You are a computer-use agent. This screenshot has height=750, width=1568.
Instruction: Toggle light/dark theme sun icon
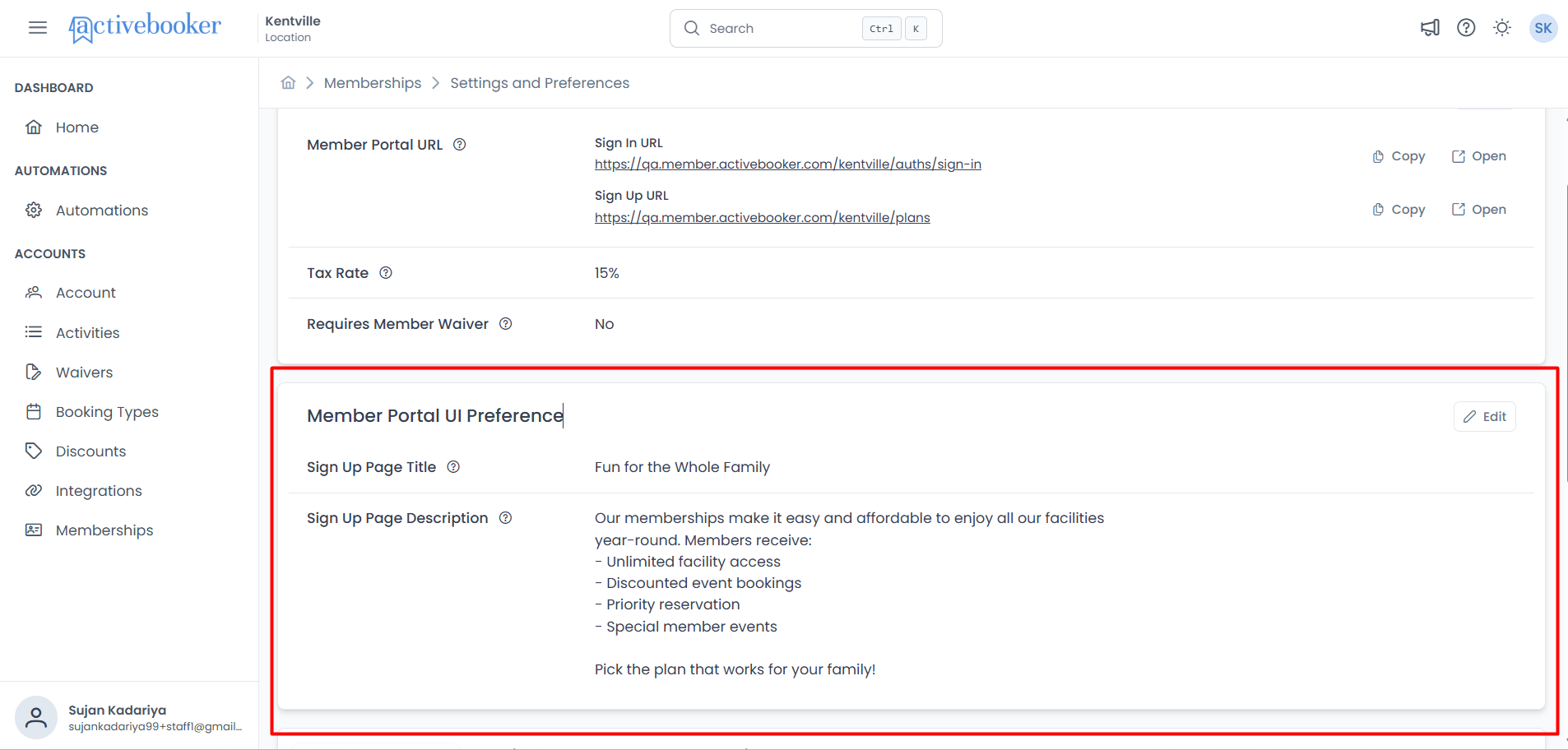(1502, 28)
